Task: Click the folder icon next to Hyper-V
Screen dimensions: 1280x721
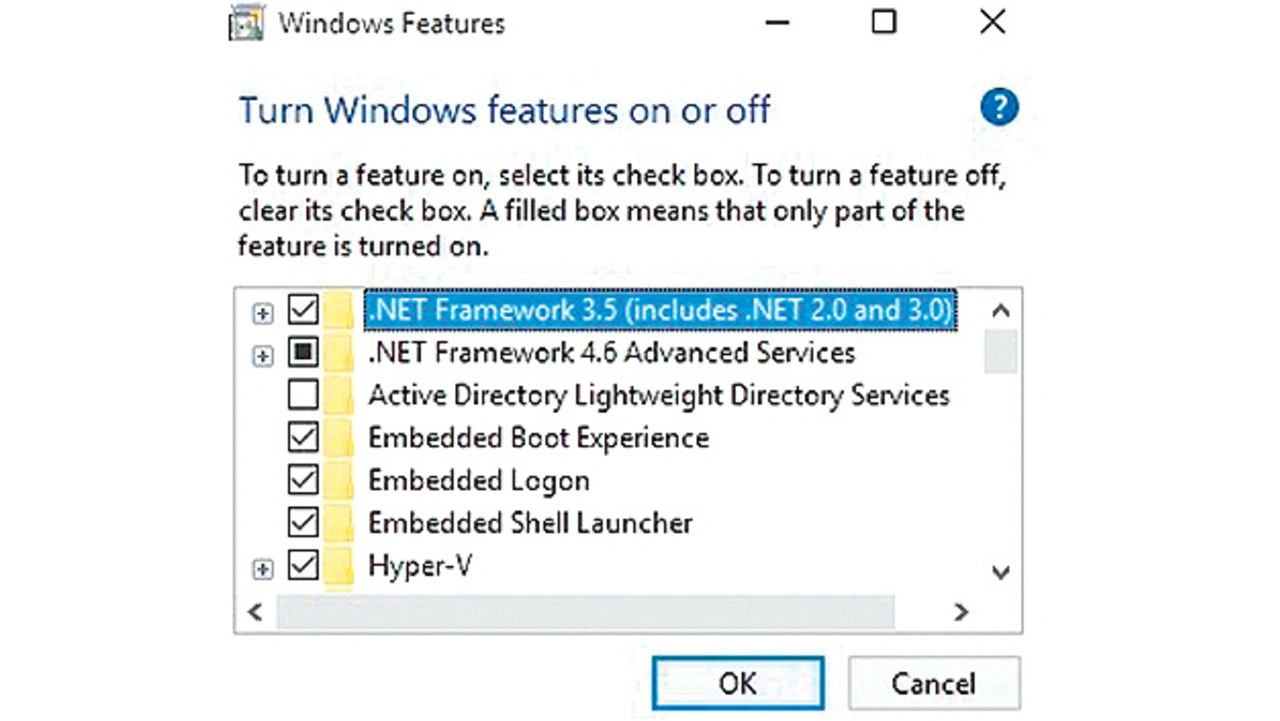Action: [341, 567]
